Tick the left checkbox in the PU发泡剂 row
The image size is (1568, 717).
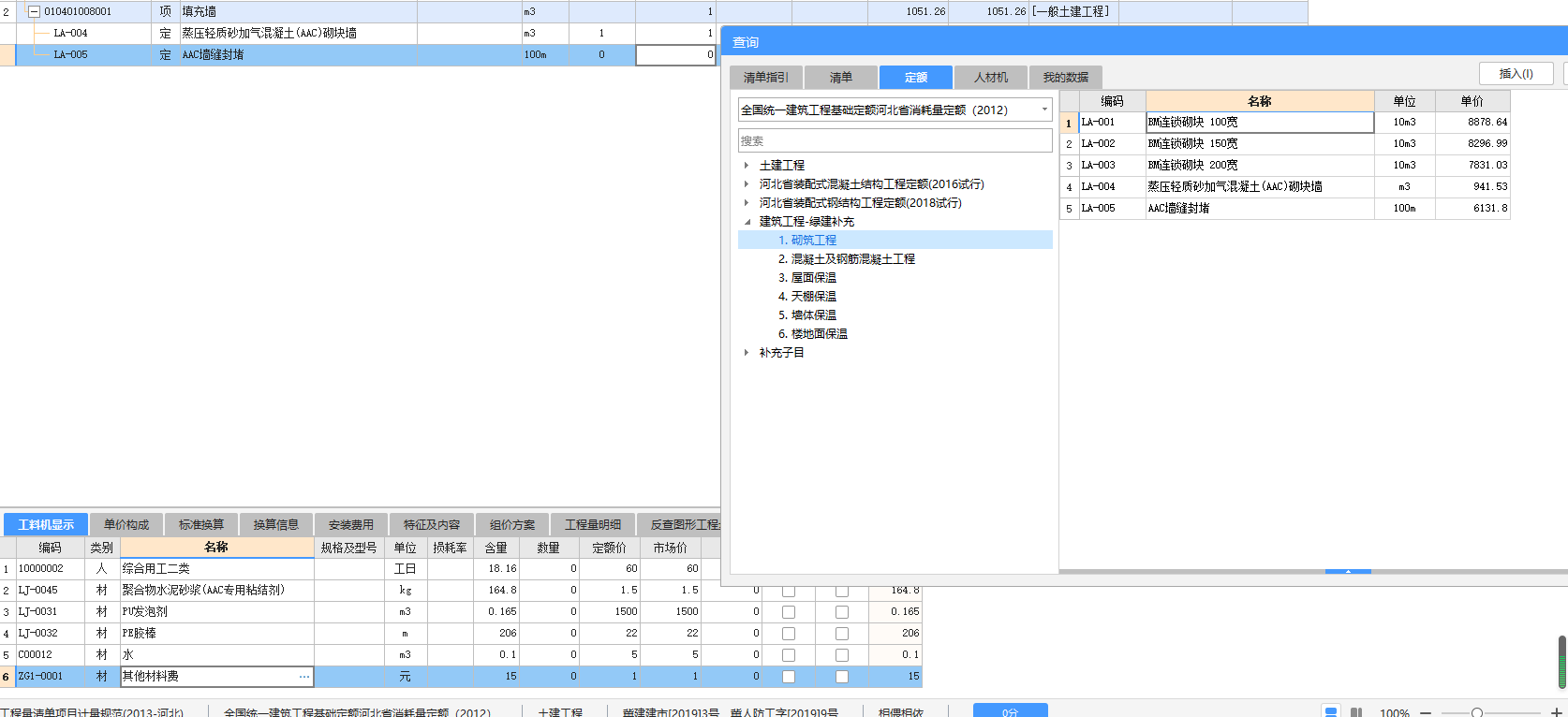click(789, 612)
